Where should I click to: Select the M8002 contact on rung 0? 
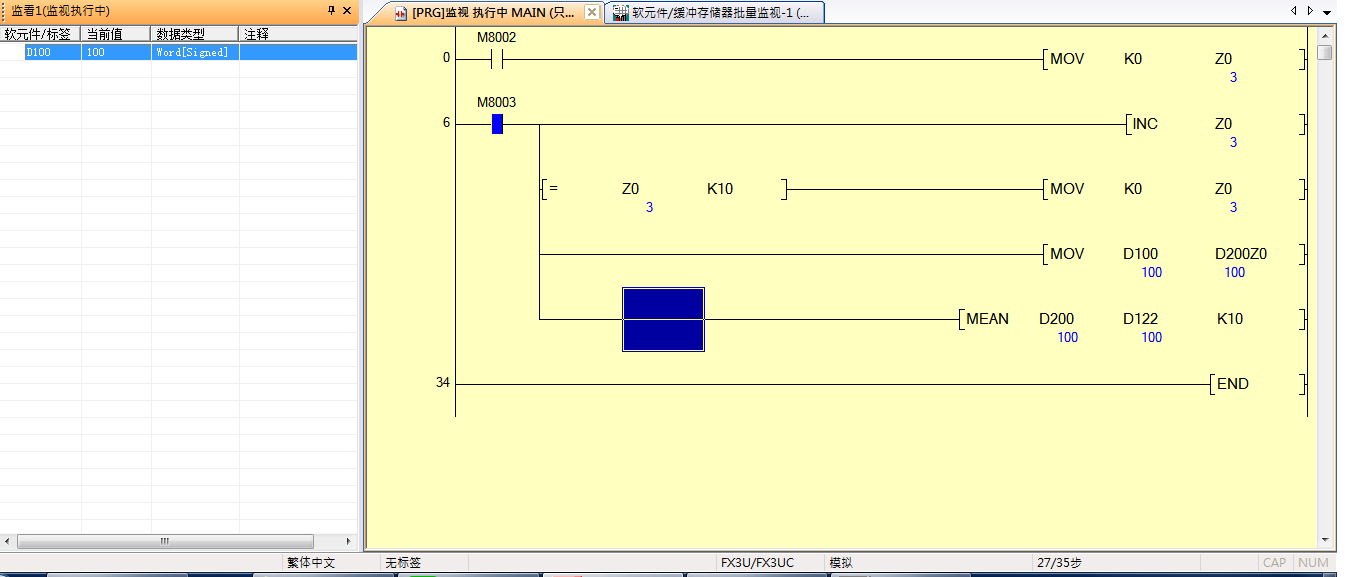pos(497,59)
